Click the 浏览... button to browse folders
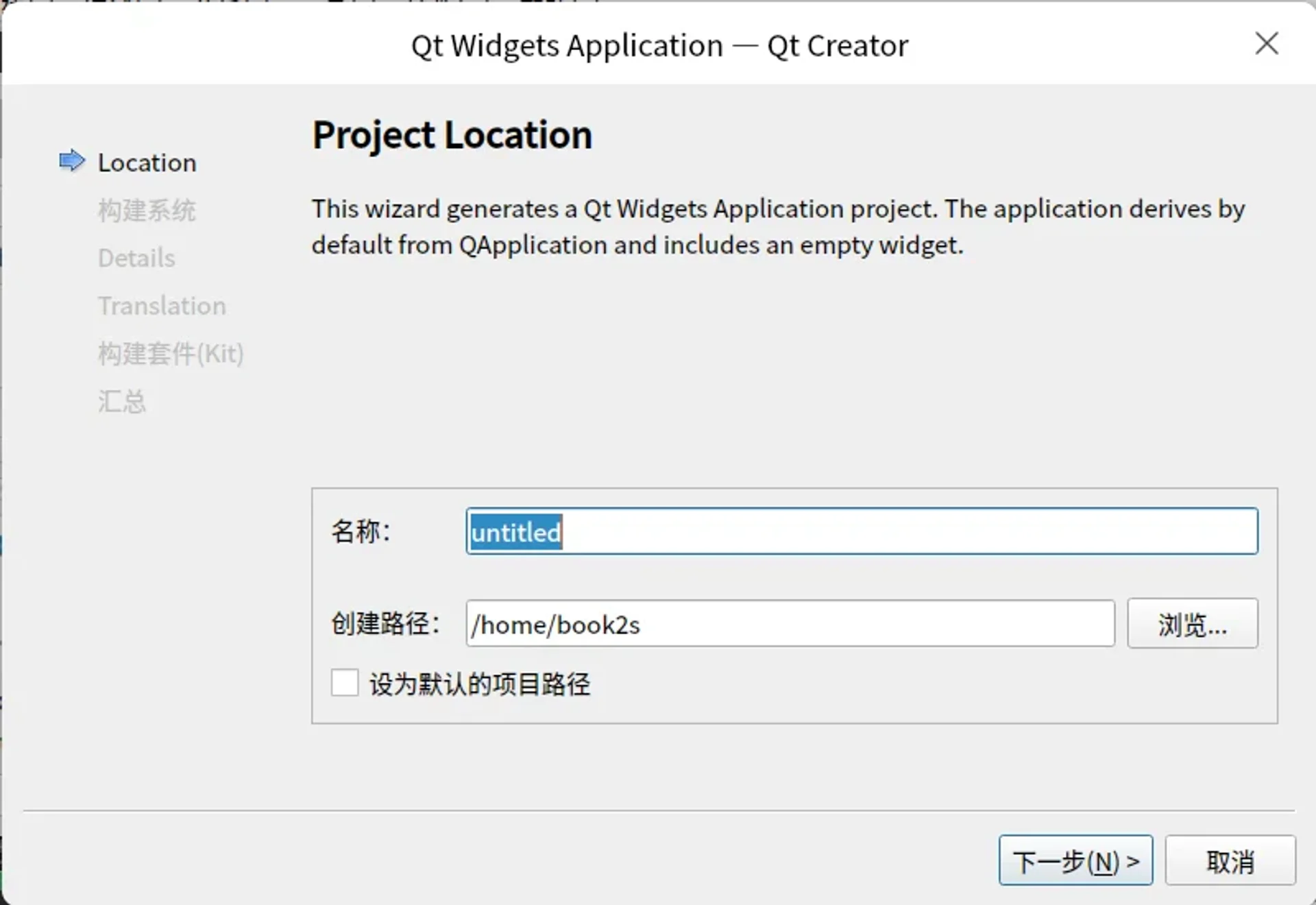 (x=1192, y=624)
